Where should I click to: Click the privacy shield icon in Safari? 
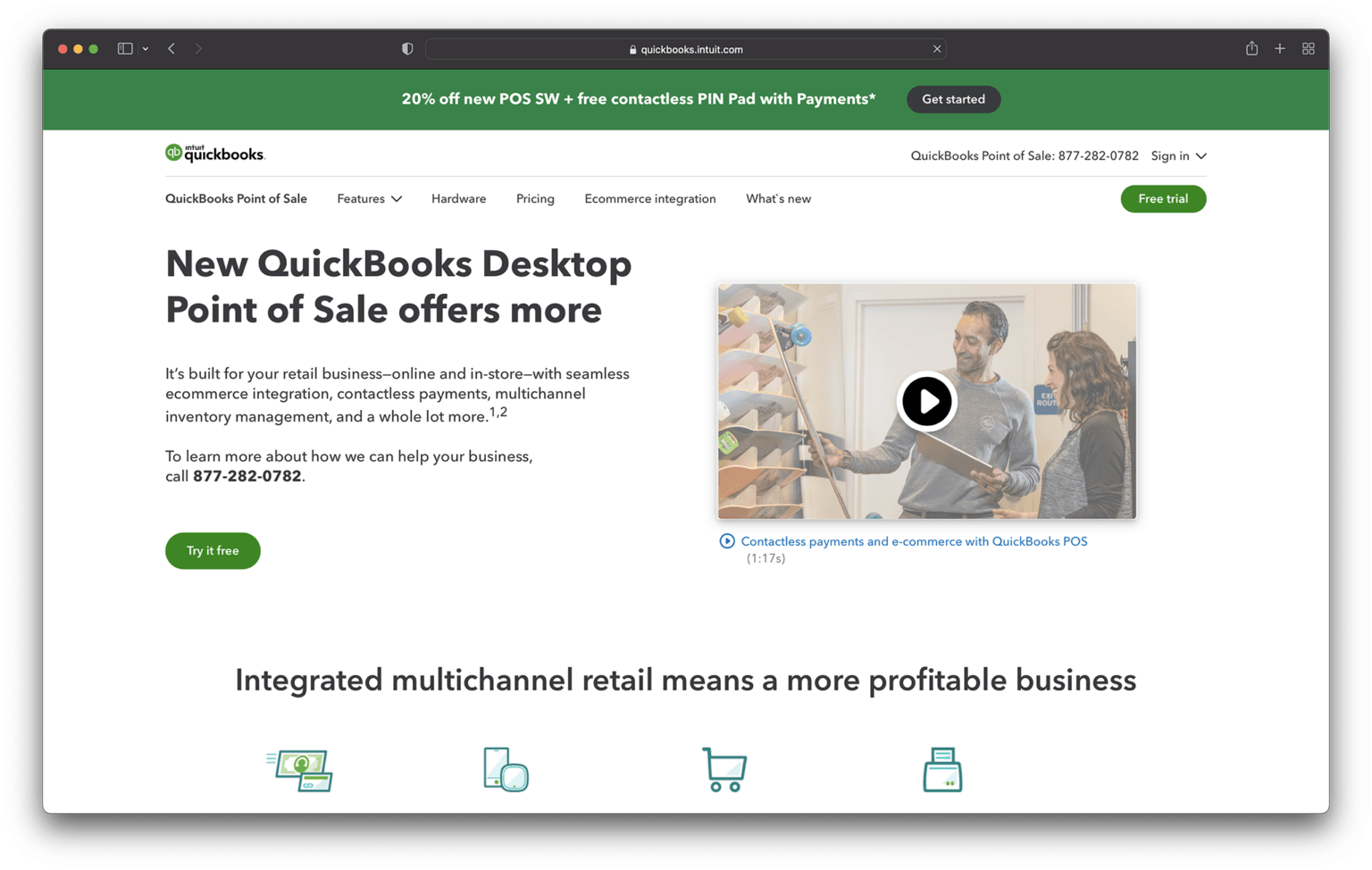[407, 48]
